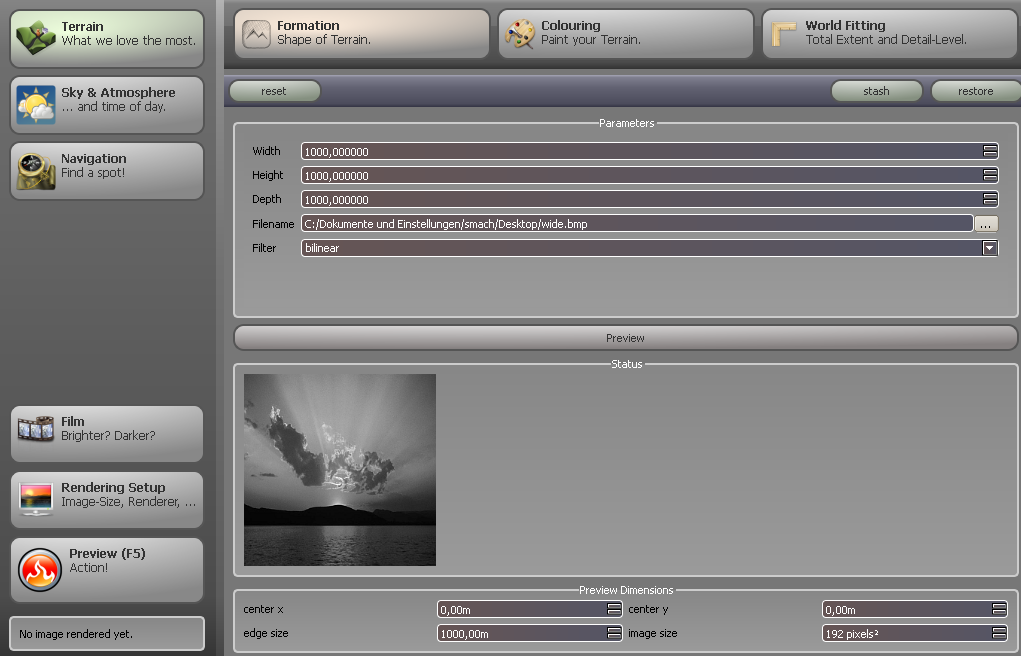
Task: Click the reset button
Action: [x=274, y=91]
